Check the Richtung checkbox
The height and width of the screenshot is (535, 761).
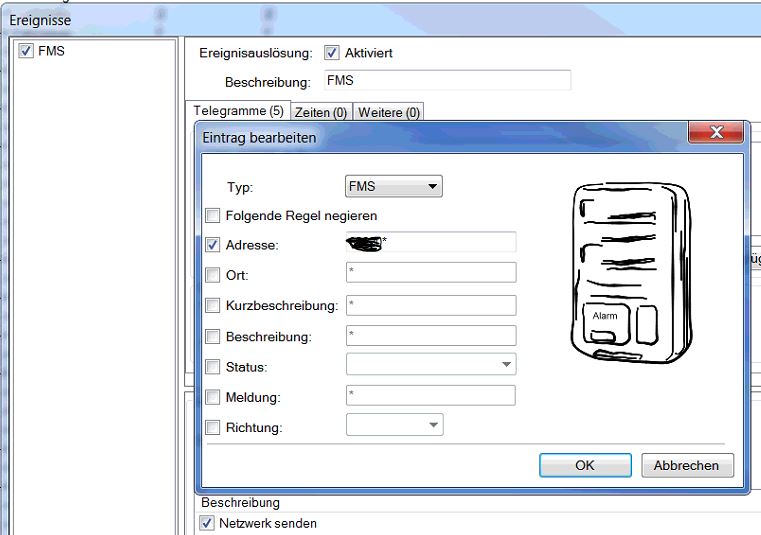point(212,427)
